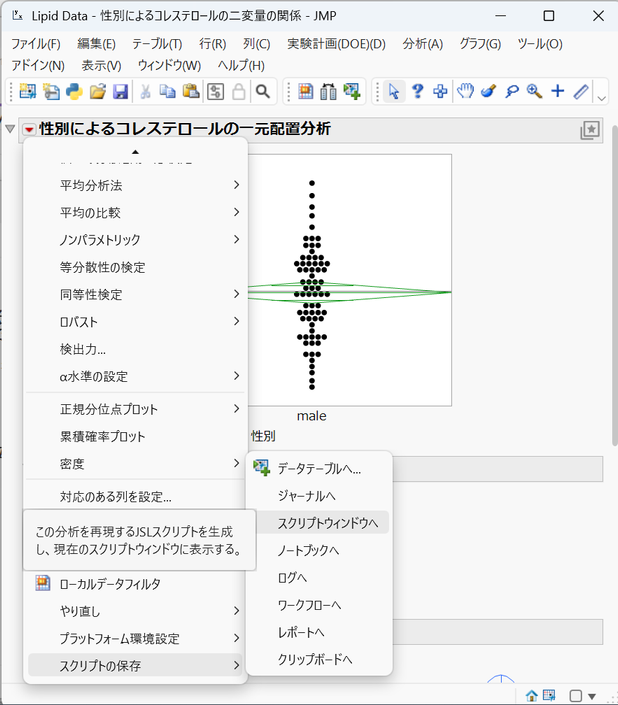The width and height of the screenshot is (618, 705).
Task: Click the preferences sliders toolbar icon
Action: click(216, 92)
